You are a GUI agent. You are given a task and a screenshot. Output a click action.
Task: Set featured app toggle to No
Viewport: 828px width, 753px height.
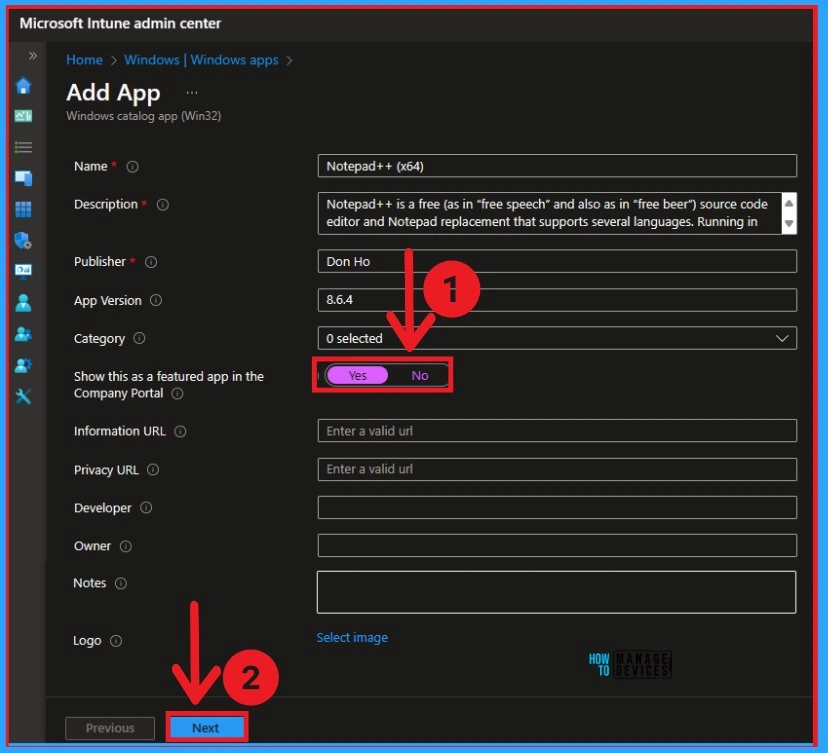click(x=420, y=375)
